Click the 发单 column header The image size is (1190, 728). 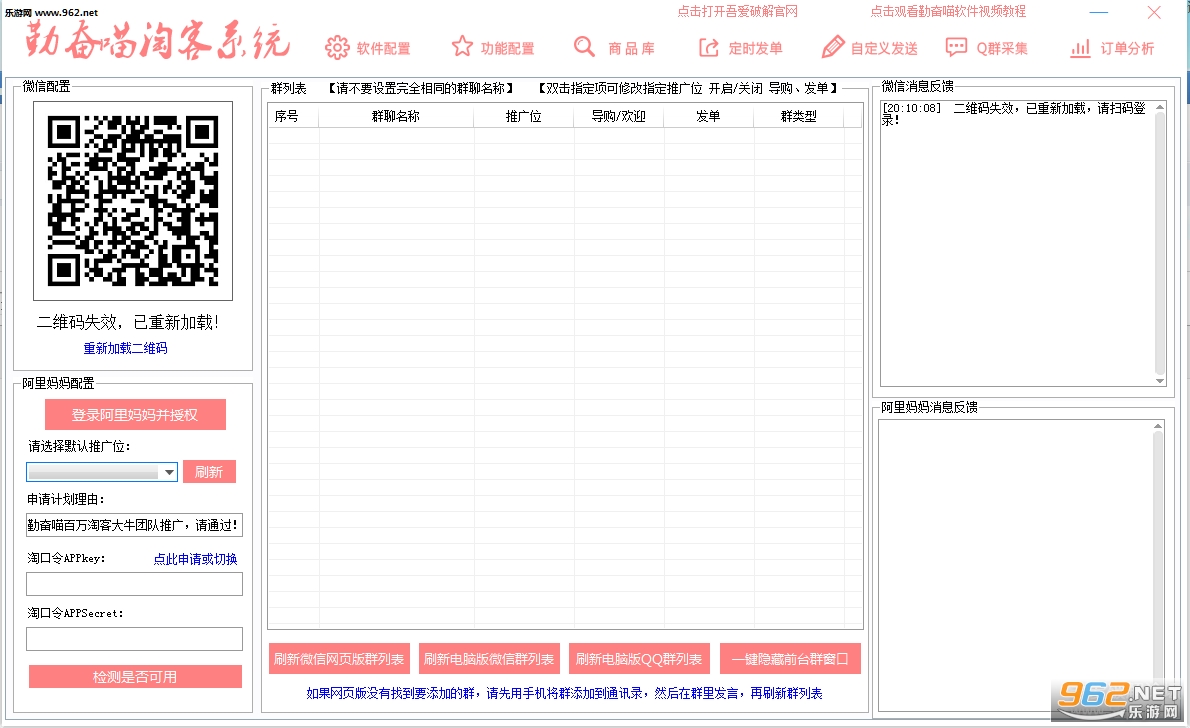pos(708,116)
